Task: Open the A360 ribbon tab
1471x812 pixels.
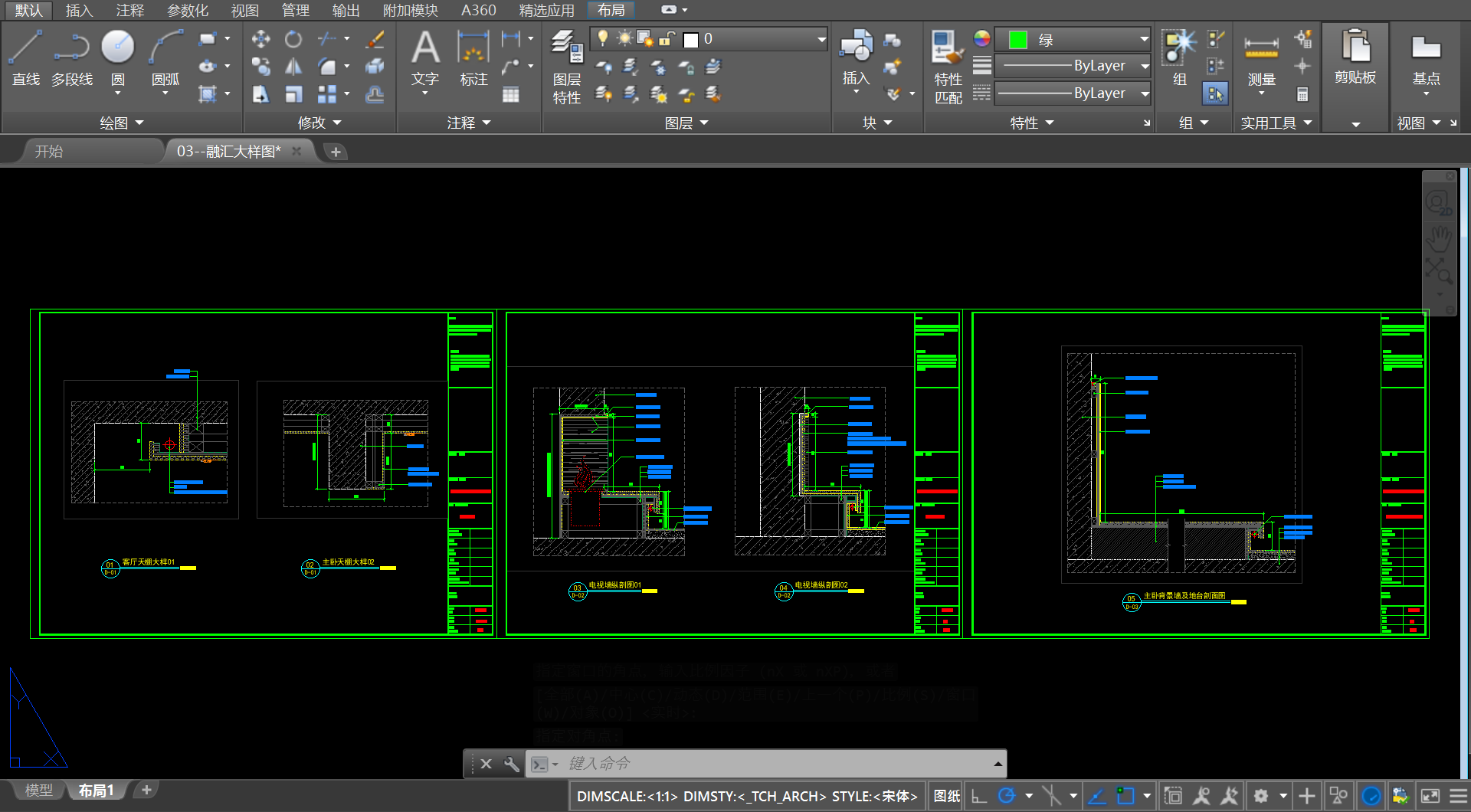Action: coord(479,10)
